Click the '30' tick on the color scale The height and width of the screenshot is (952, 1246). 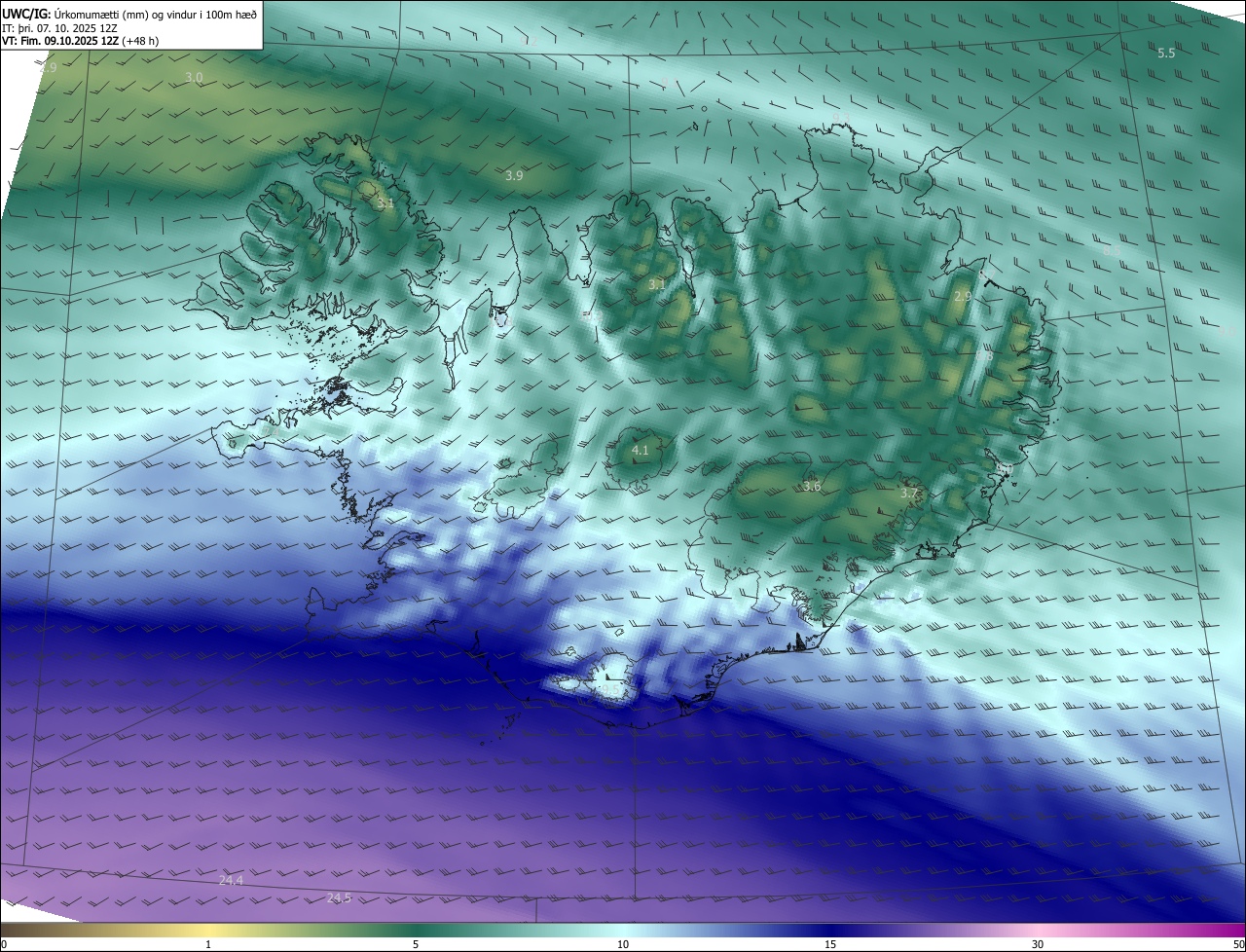coord(1038,944)
